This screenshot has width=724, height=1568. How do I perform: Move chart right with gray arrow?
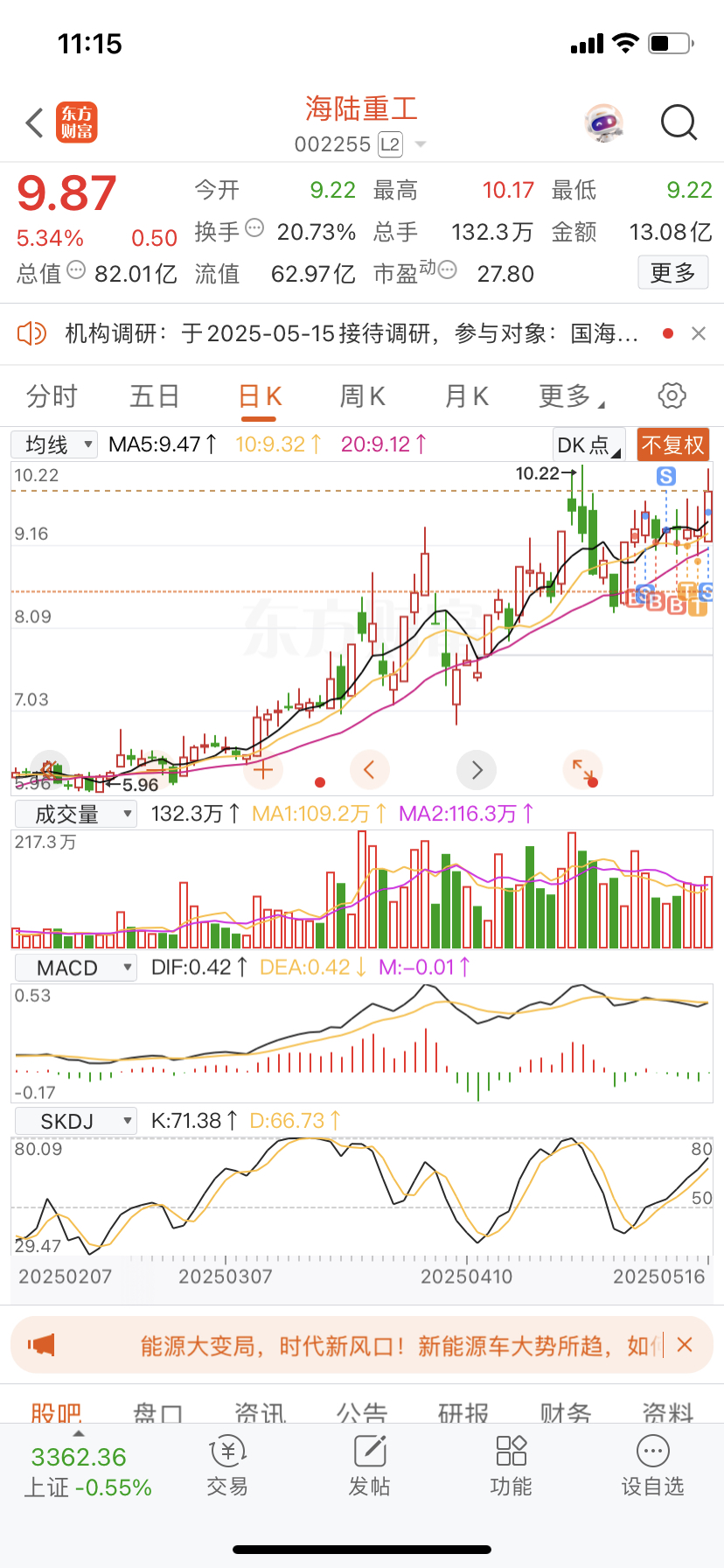(x=477, y=770)
